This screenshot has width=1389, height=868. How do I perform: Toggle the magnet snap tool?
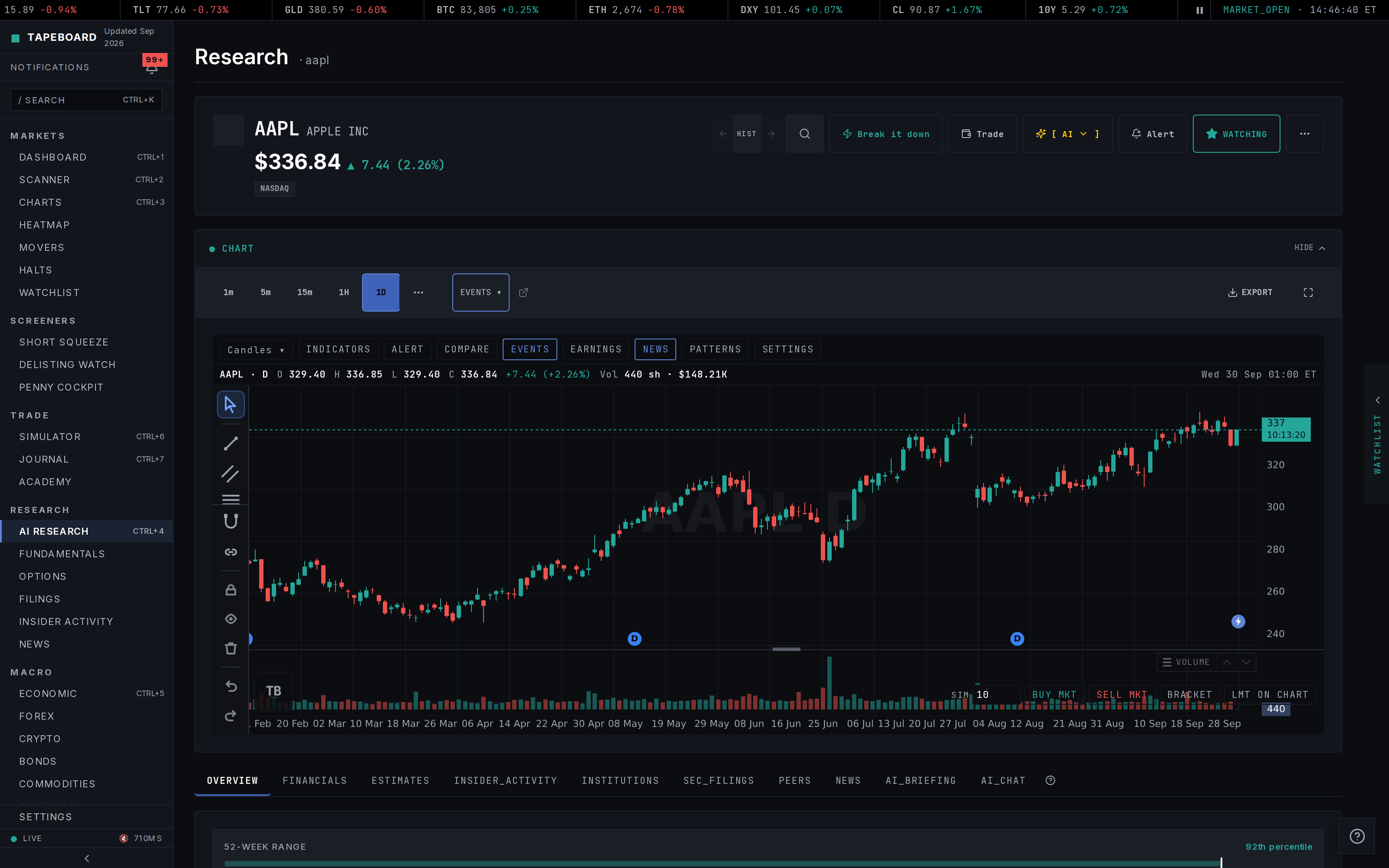tap(231, 521)
